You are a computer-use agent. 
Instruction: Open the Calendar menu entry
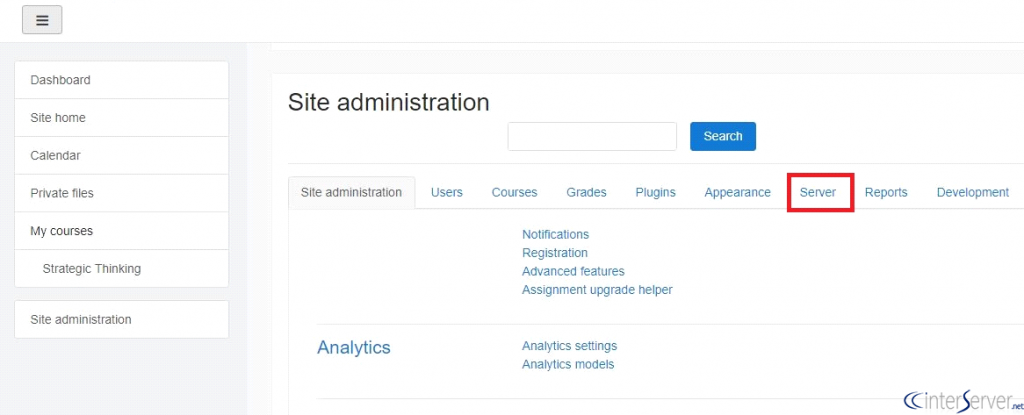[121, 156]
